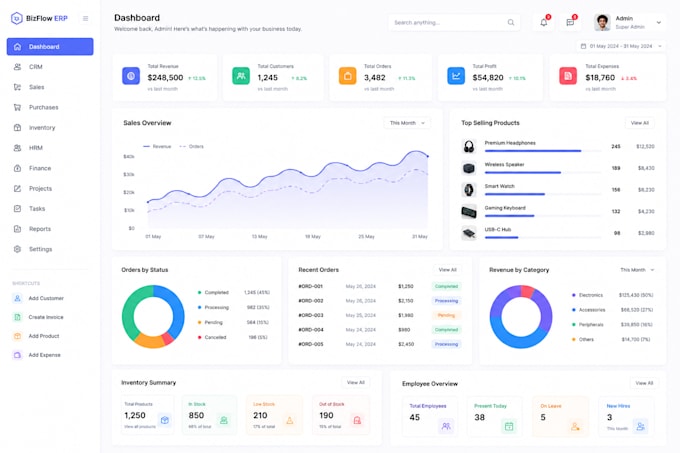Click the Total Profit chart icon

[x=456, y=76]
